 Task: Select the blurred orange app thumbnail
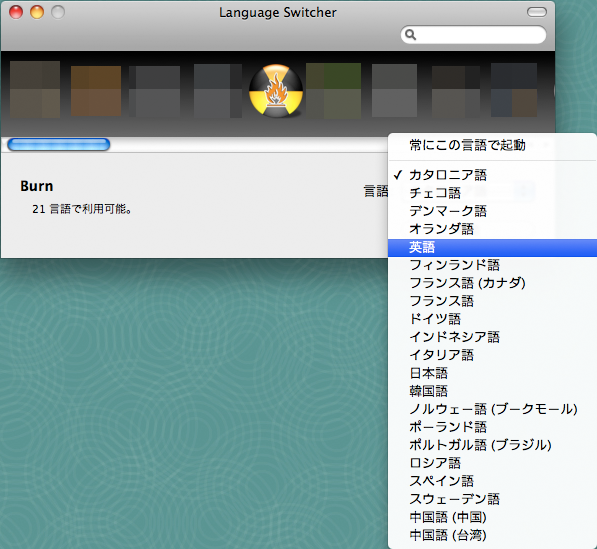click(96, 91)
